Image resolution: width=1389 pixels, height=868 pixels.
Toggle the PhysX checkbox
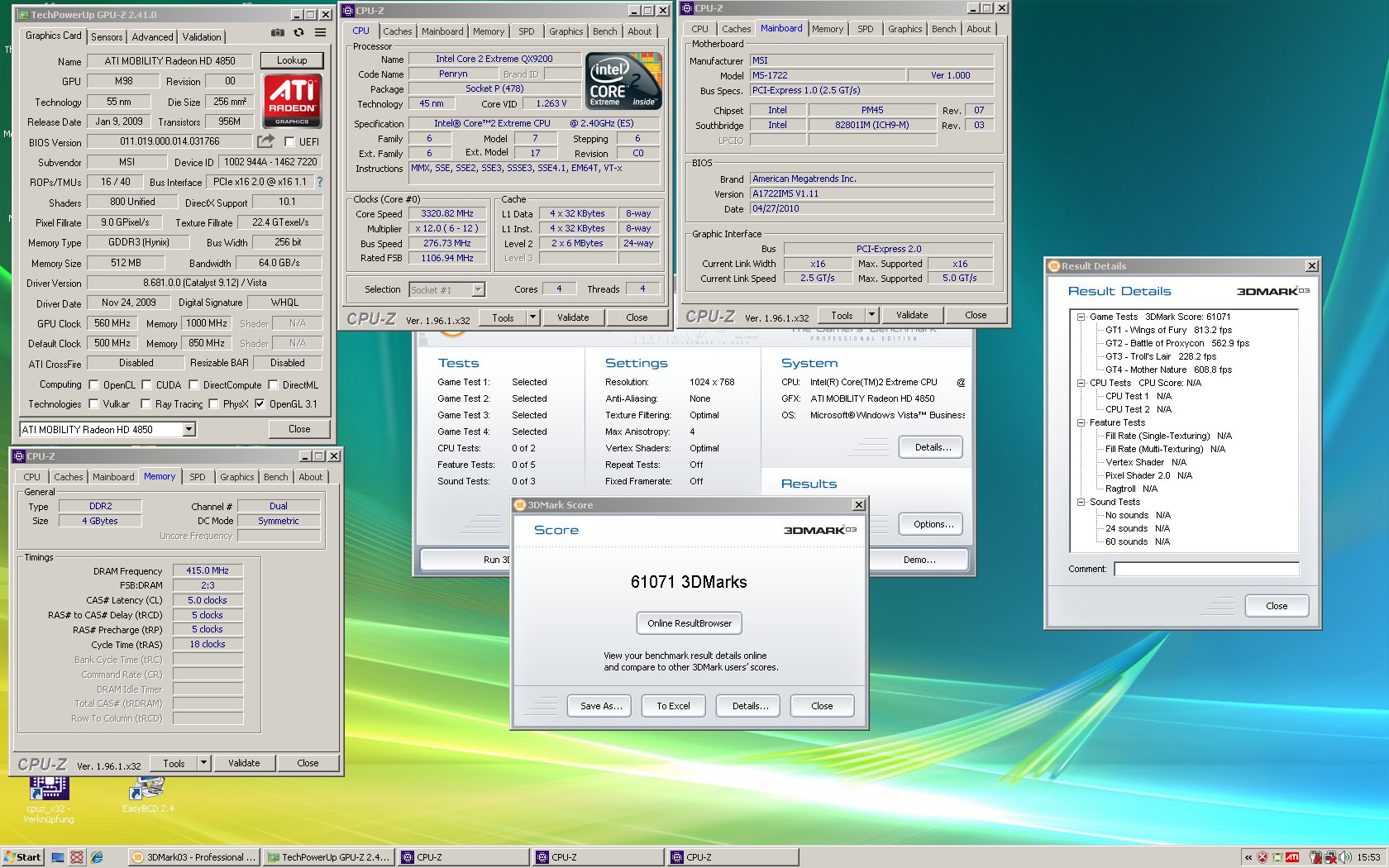coord(213,403)
